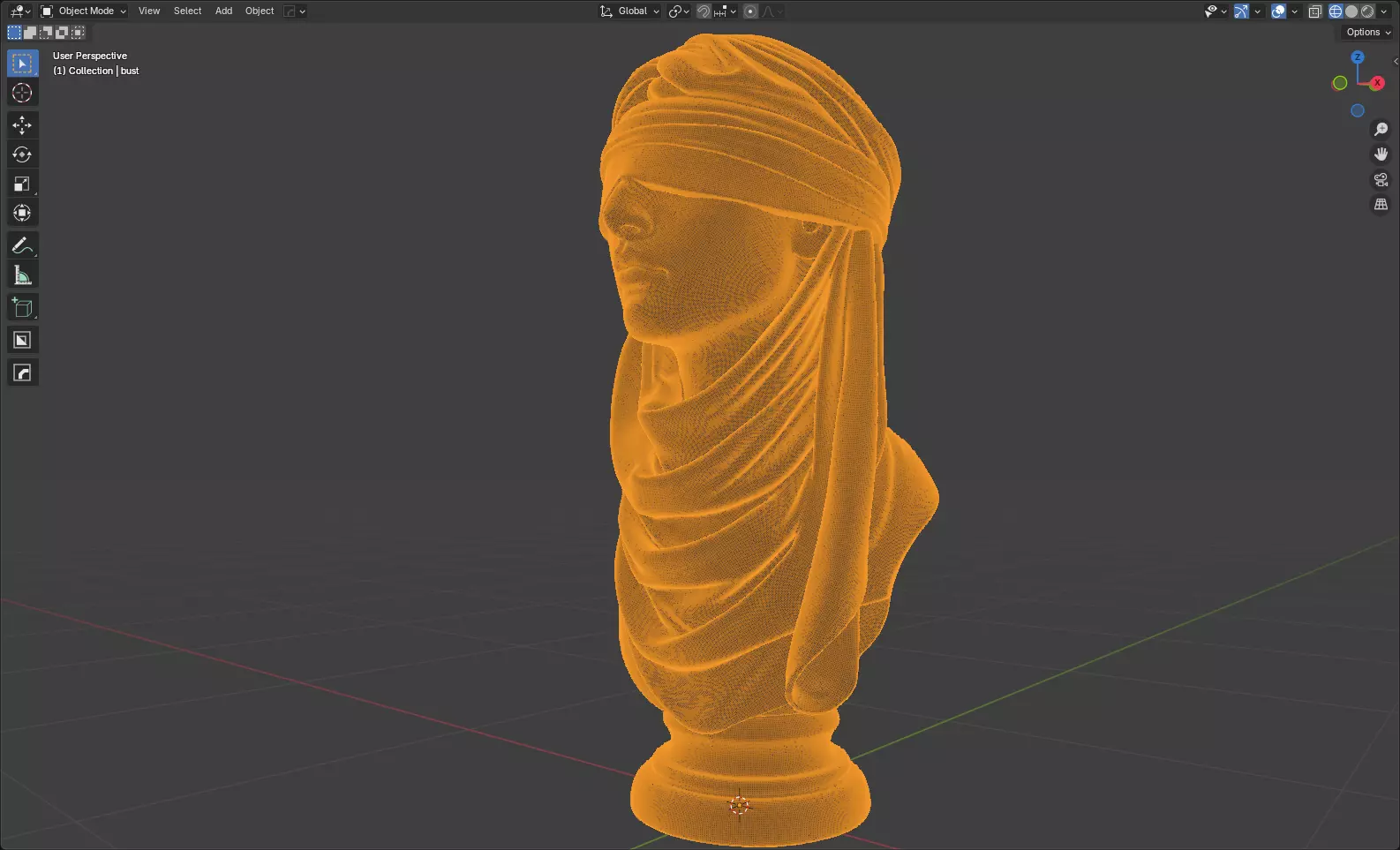Open the Global transform orientation dropdown
This screenshot has width=1400, height=850.
(x=630, y=11)
